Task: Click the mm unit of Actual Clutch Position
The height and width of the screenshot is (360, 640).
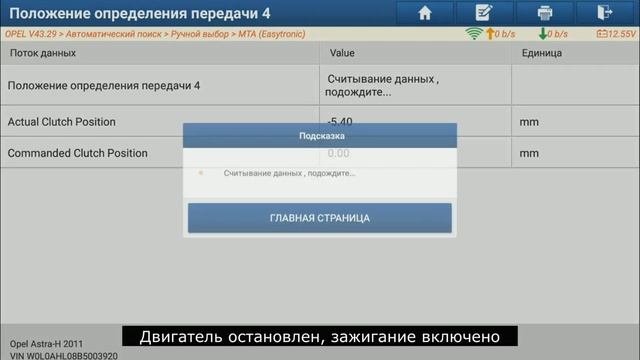Action: [529, 122]
